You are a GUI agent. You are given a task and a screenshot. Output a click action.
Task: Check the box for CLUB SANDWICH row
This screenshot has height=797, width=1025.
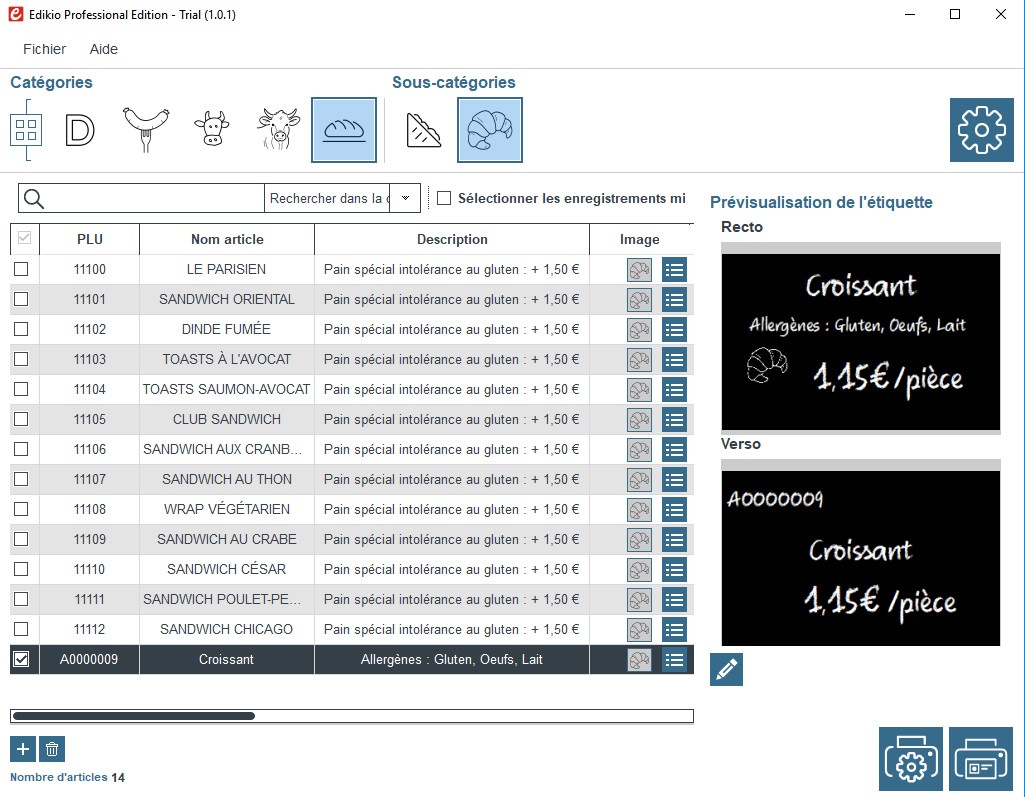tap(21, 419)
